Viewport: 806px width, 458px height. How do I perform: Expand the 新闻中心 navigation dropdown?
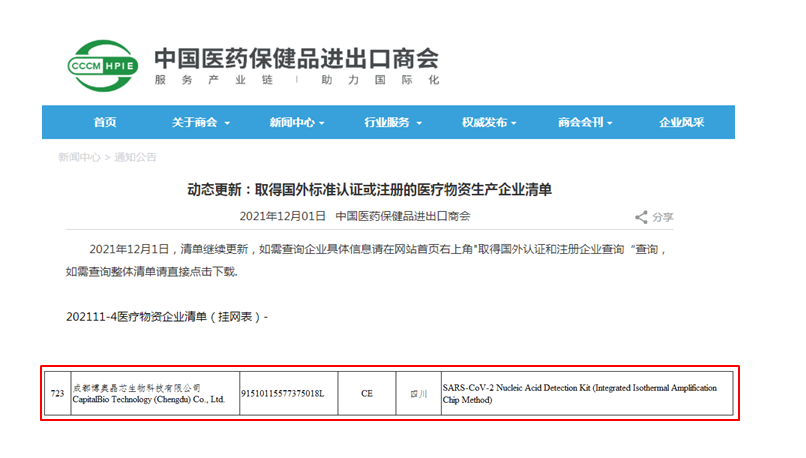297,123
